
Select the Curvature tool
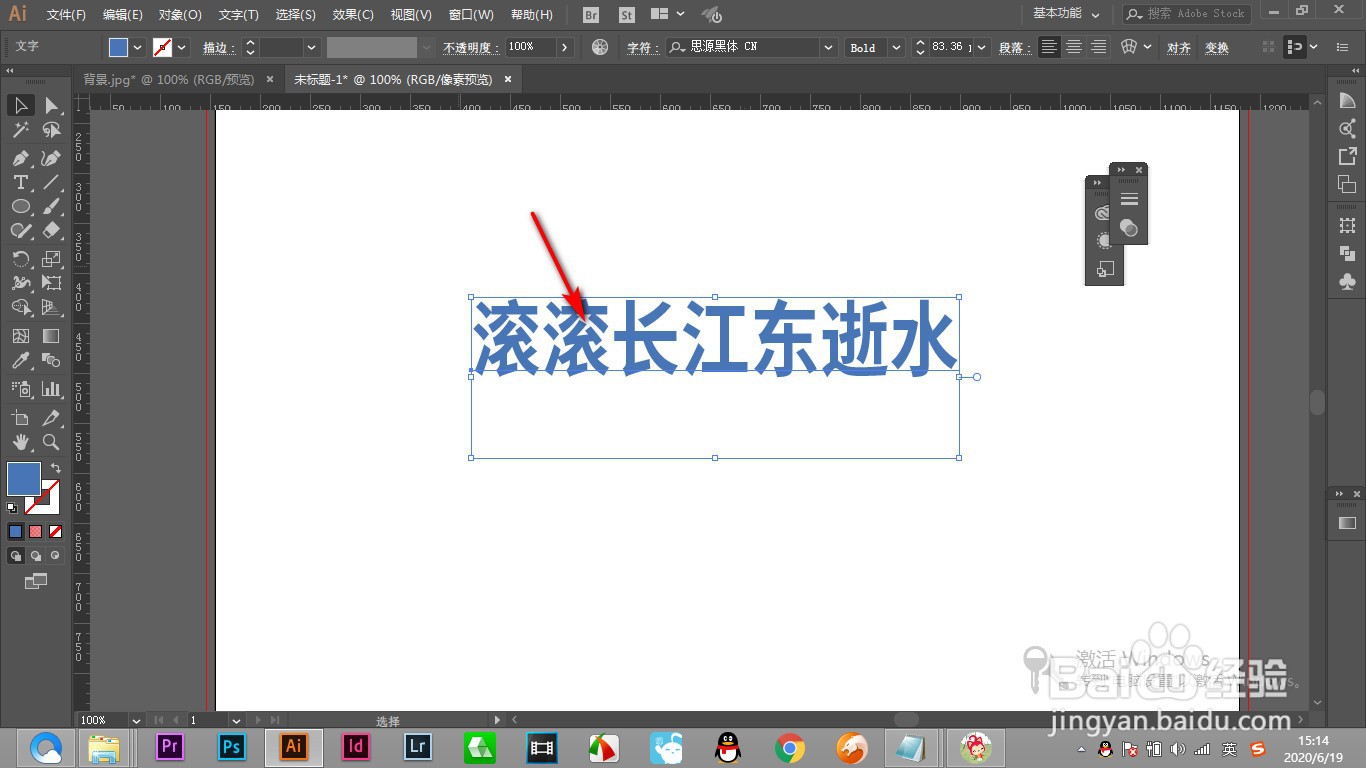[51, 158]
